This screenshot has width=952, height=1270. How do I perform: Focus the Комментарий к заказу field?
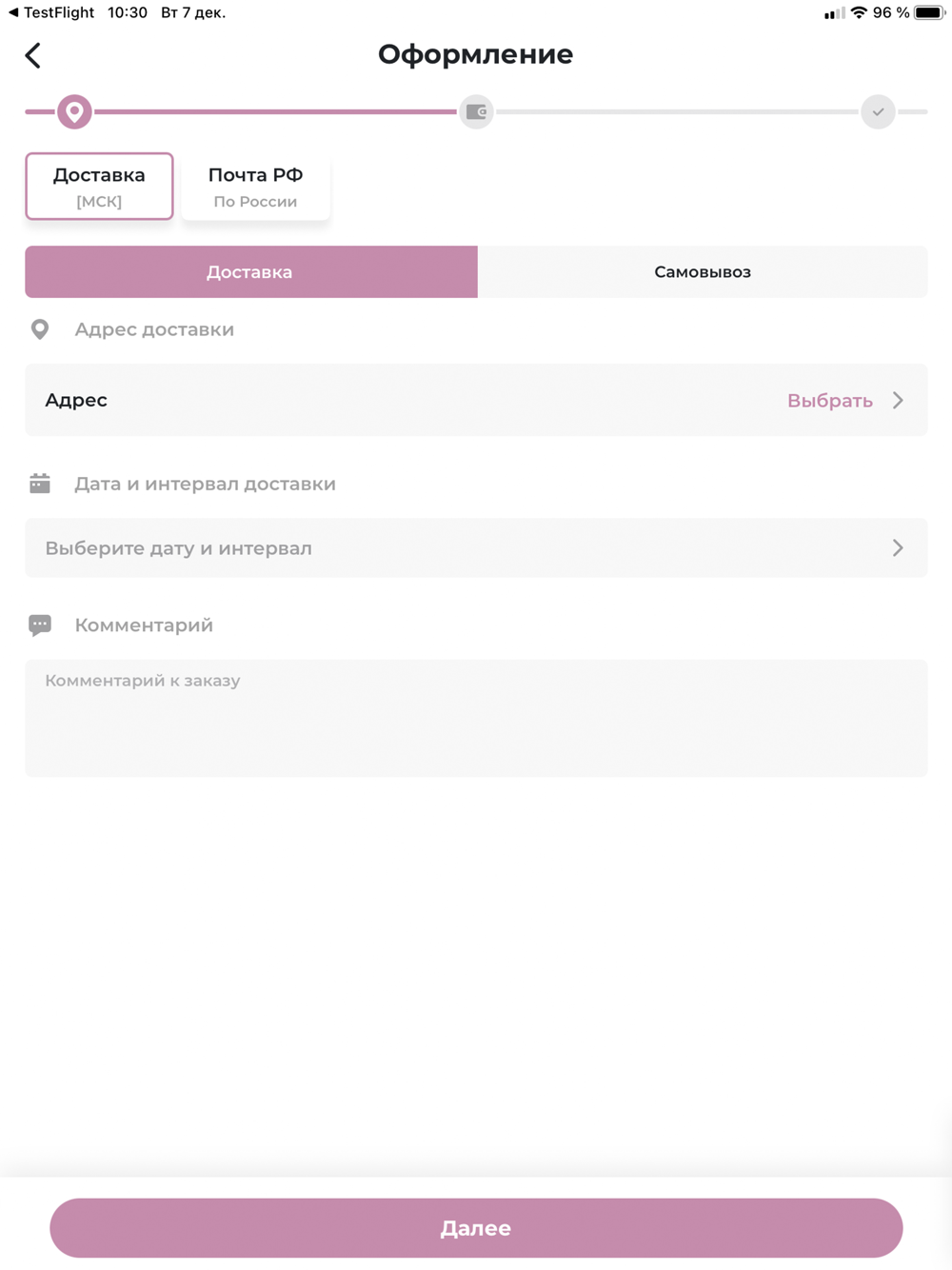[476, 719]
